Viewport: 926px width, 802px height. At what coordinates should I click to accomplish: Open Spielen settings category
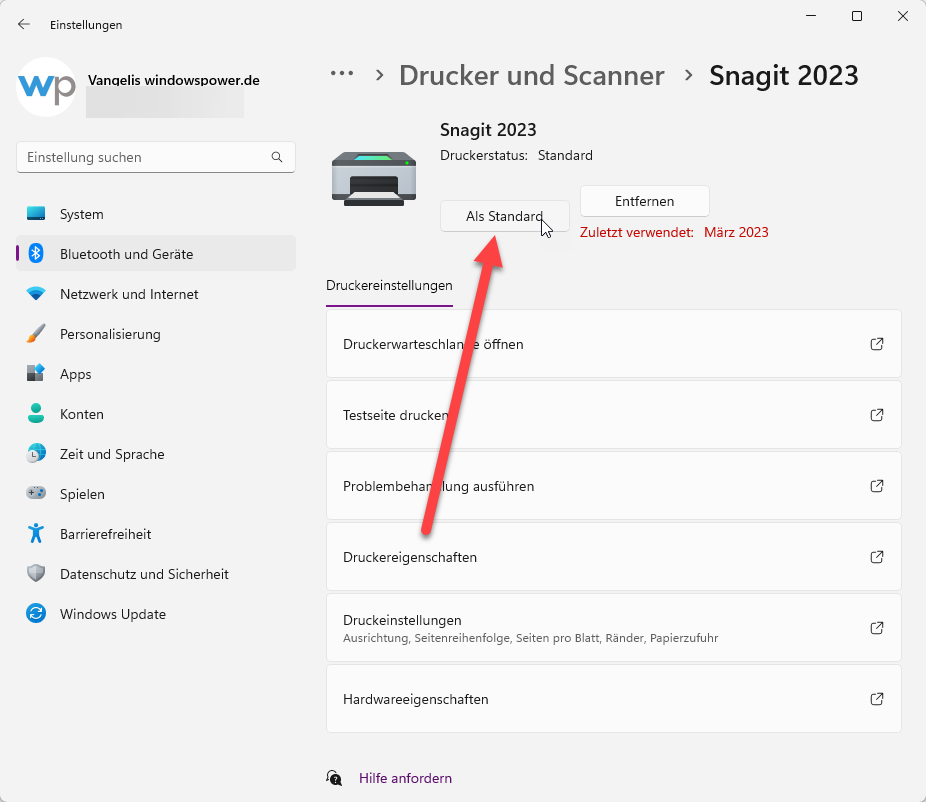[156, 494]
